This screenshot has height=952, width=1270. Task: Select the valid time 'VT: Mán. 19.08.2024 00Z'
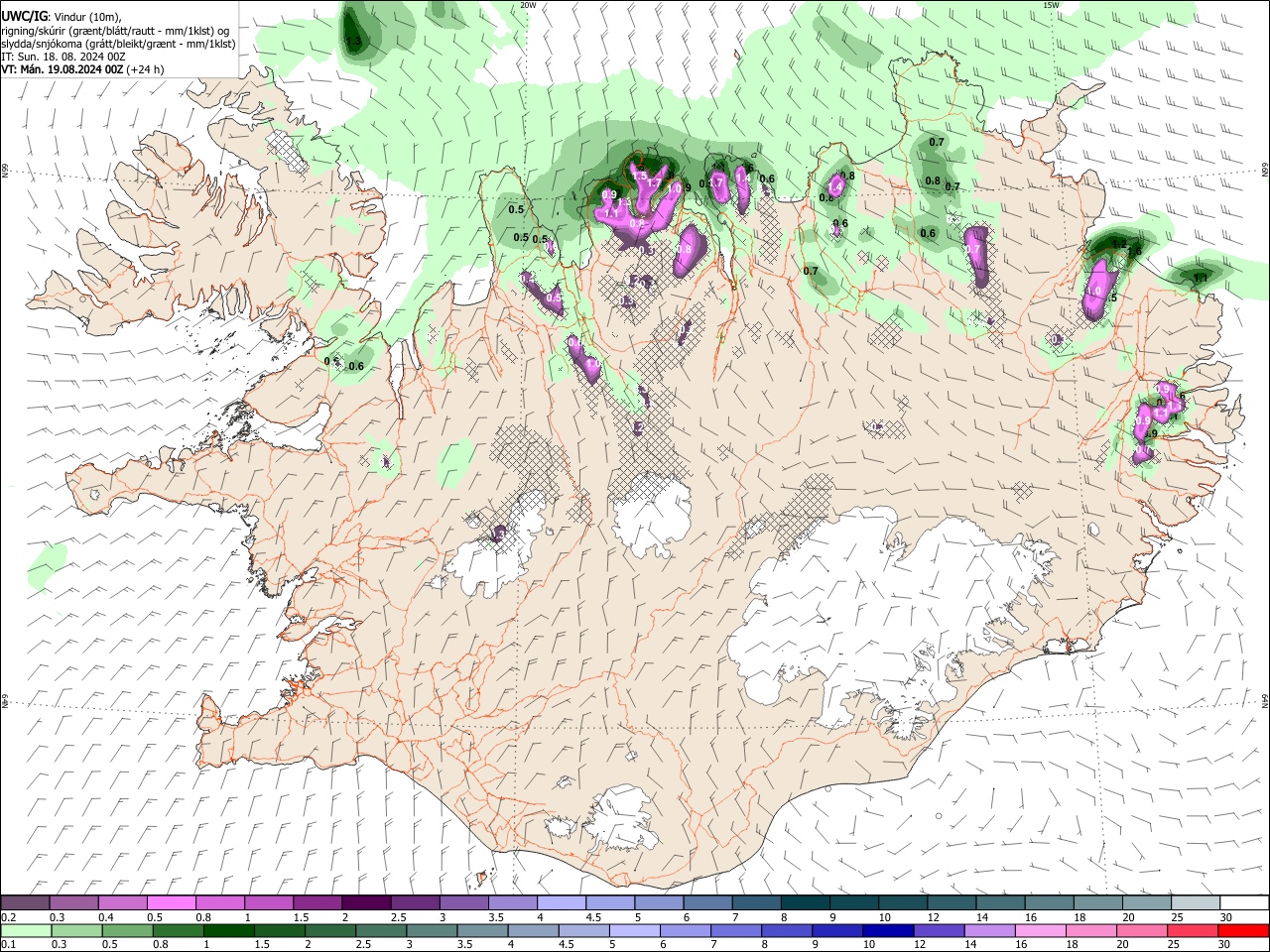tap(63, 69)
